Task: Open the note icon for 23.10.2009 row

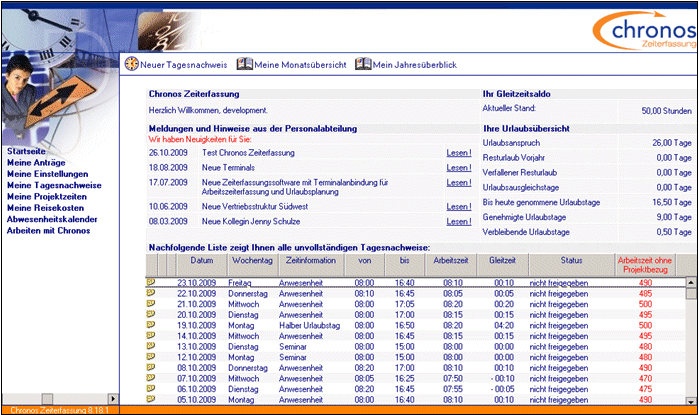Action: tap(151, 282)
